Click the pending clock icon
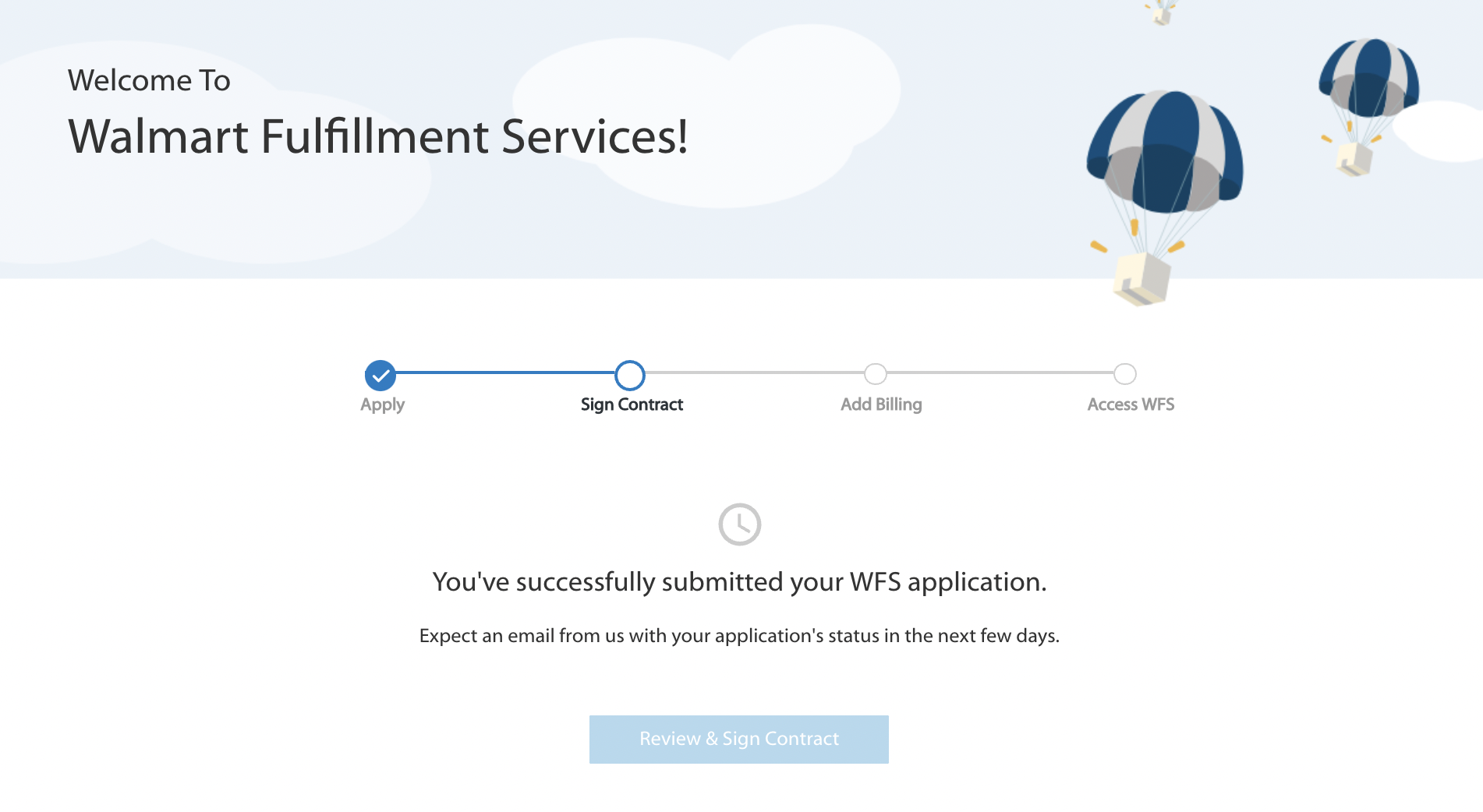This screenshot has width=1483, height=812. tap(739, 524)
